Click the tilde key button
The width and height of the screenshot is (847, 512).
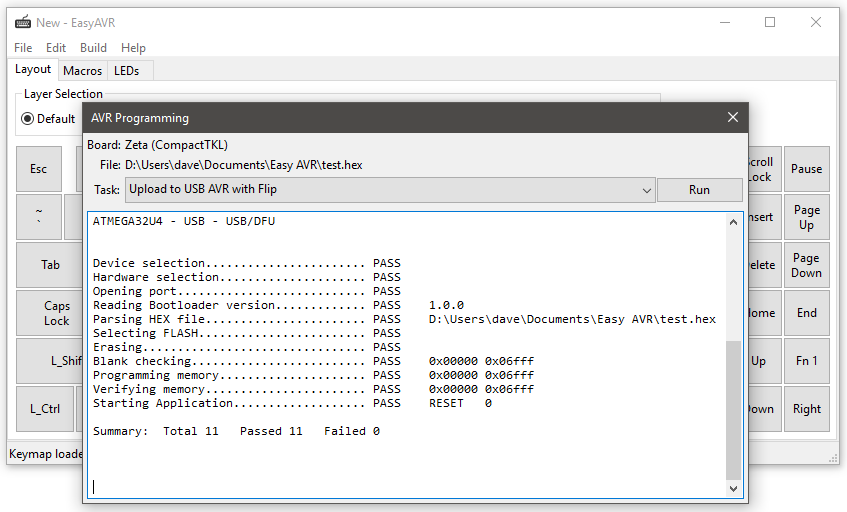(38, 217)
